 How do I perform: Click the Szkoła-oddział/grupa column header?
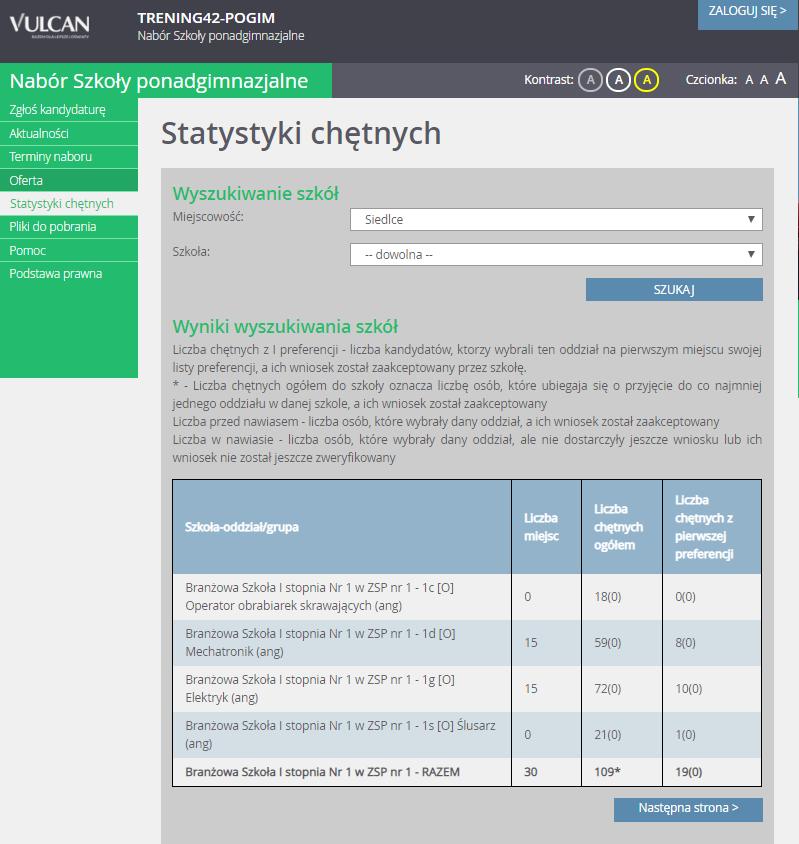pyautogui.click(x=342, y=527)
